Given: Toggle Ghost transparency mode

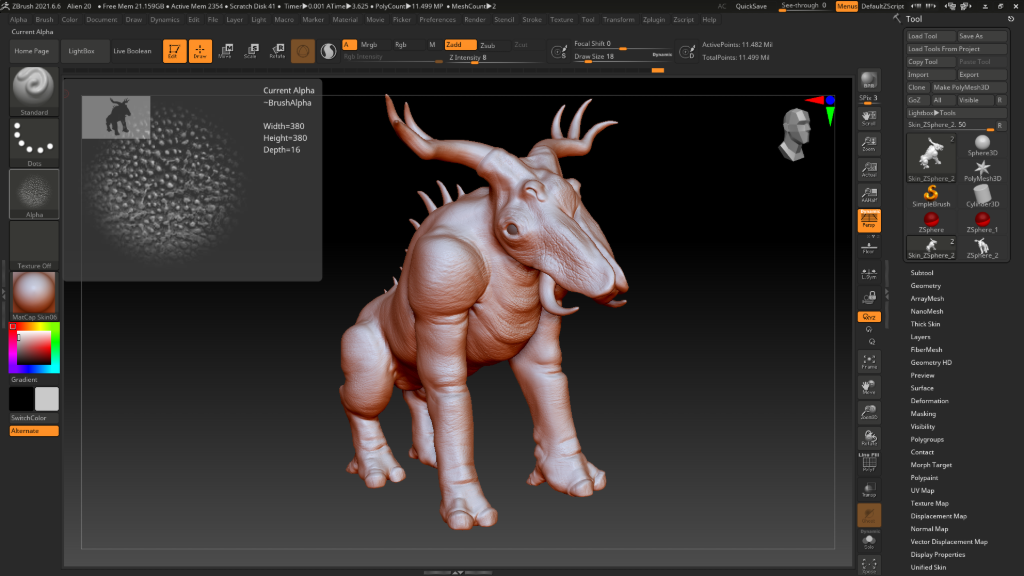Looking at the screenshot, I should point(869,515).
